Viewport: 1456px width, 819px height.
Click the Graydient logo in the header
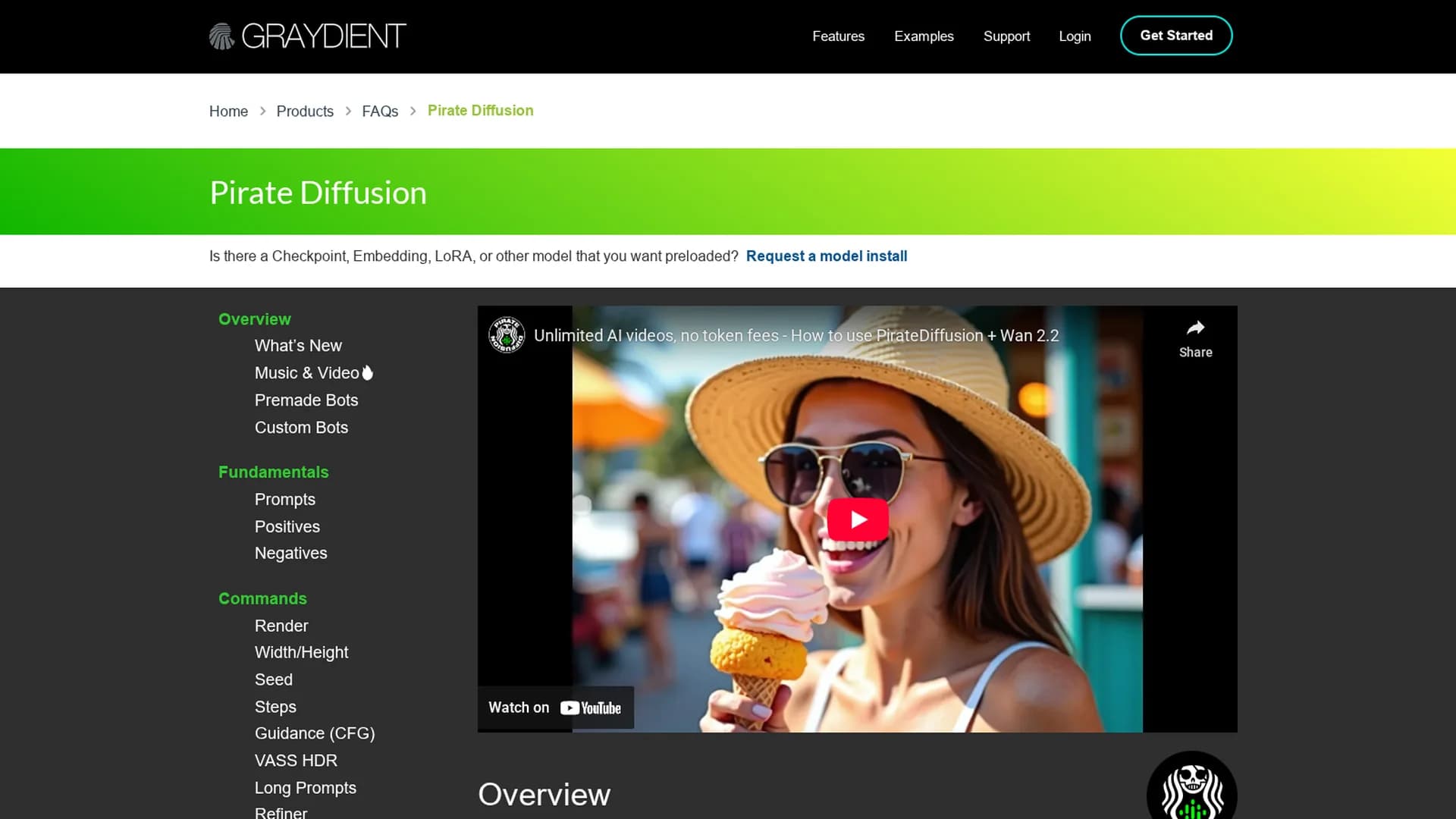[x=308, y=36]
